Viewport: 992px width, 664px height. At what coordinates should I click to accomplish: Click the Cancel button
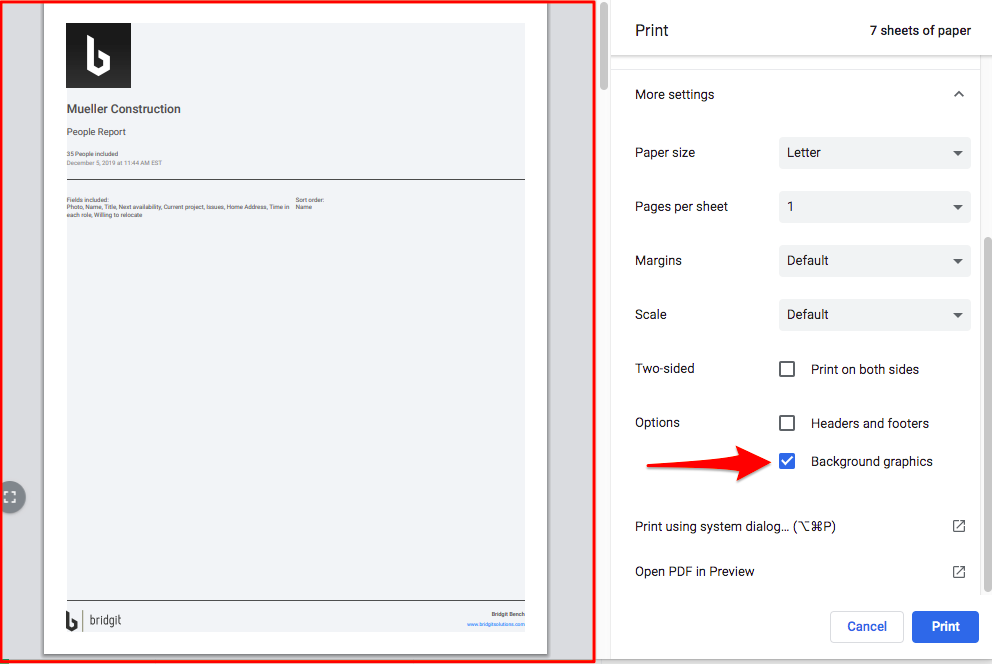click(867, 627)
